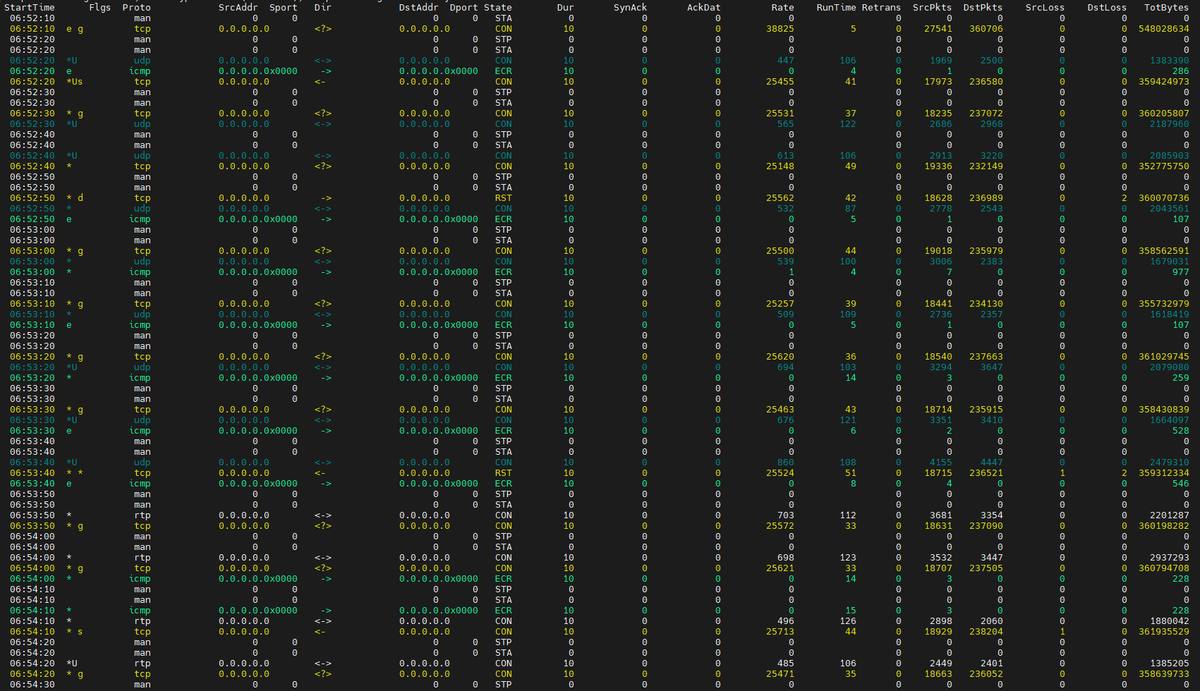Select the TotBytes value 360070736
This screenshot has width=1200, height=691.
(1163, 198)
